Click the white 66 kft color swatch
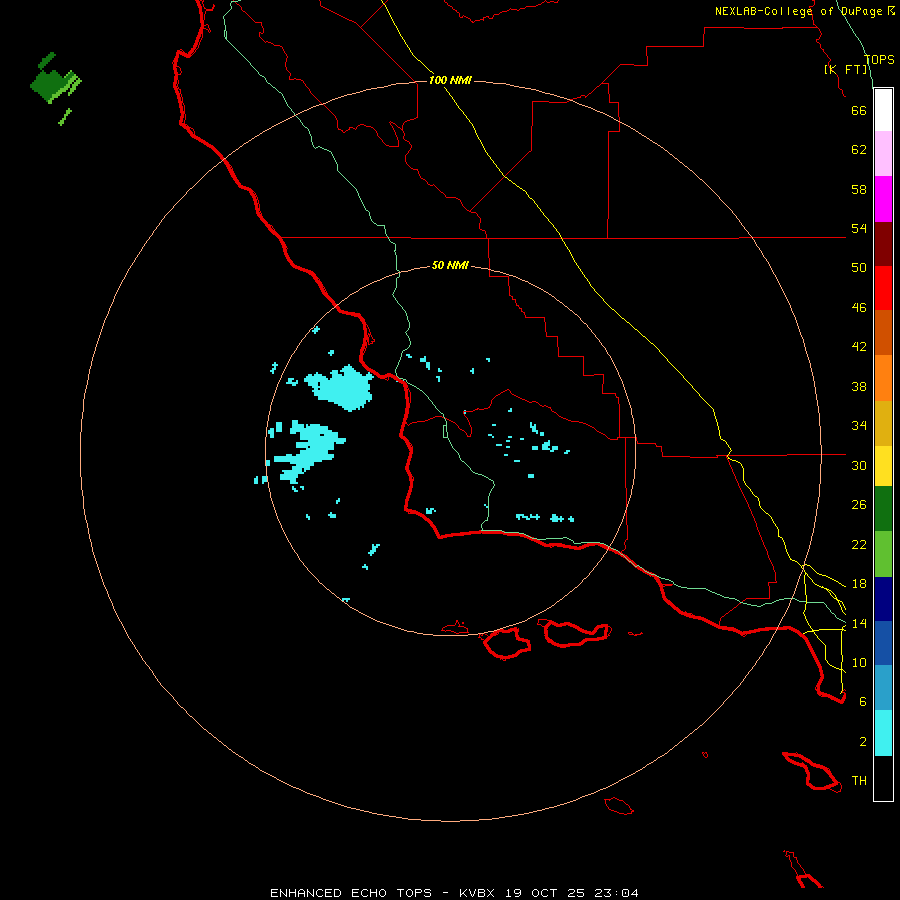The image size is (900, 900). (883, 110)
